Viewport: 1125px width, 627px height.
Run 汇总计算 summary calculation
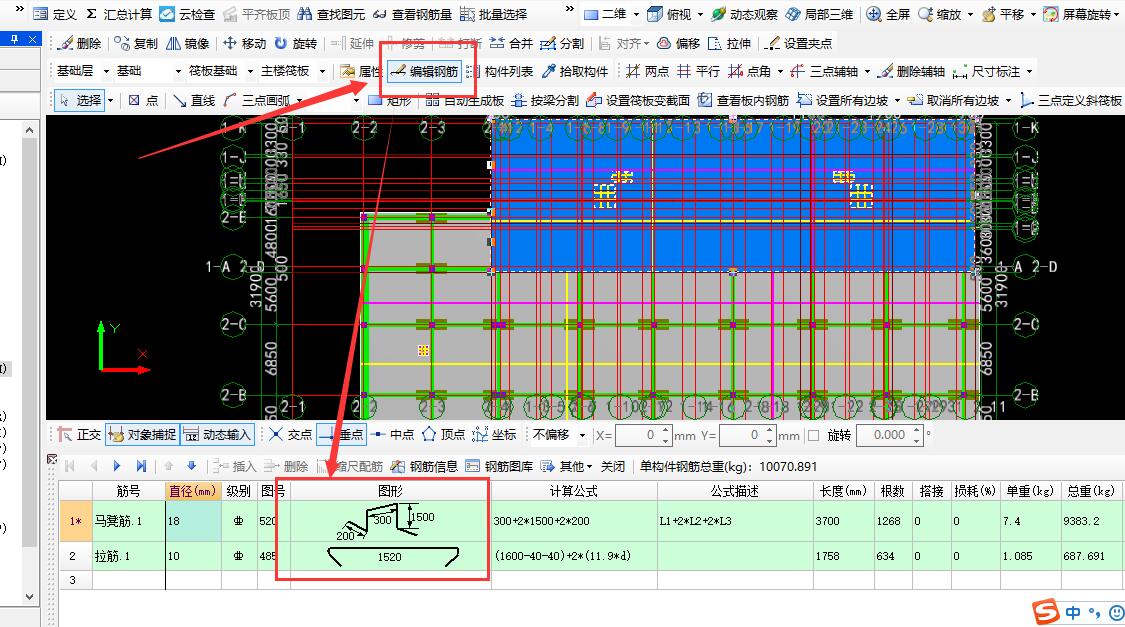coord(118,14)
